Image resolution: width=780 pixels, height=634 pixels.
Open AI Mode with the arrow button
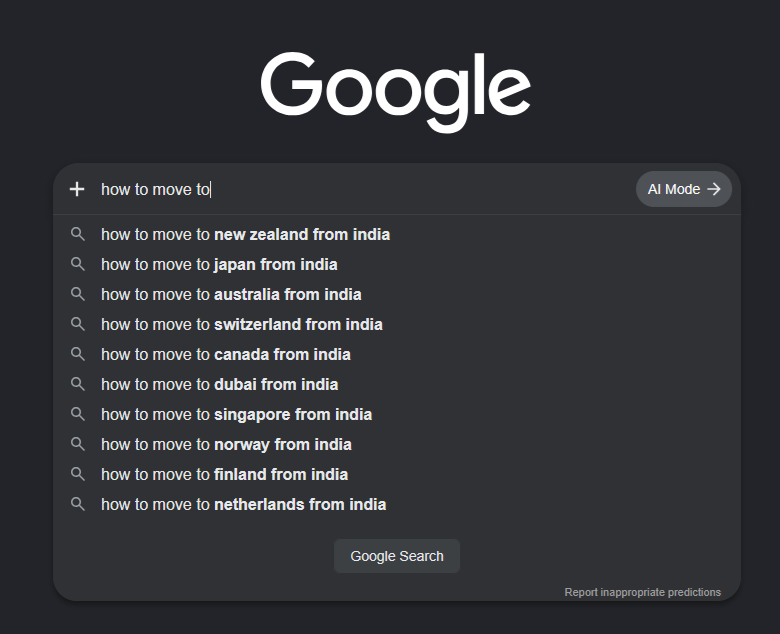tap(683, 189)
